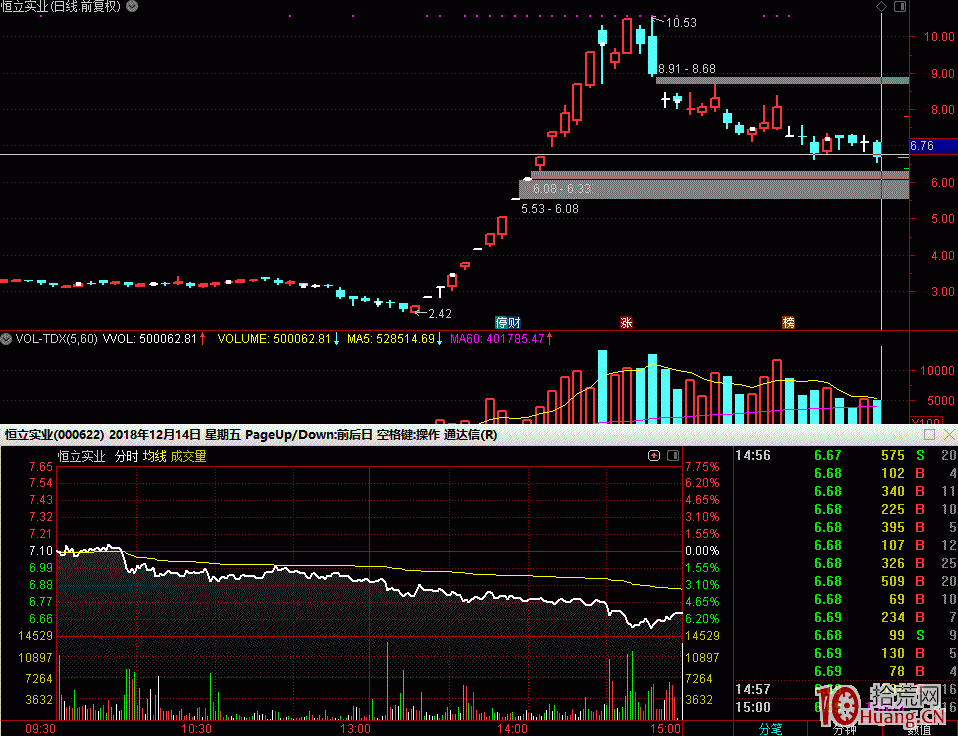Switch to the 分笔 tab

pos(770,729)
